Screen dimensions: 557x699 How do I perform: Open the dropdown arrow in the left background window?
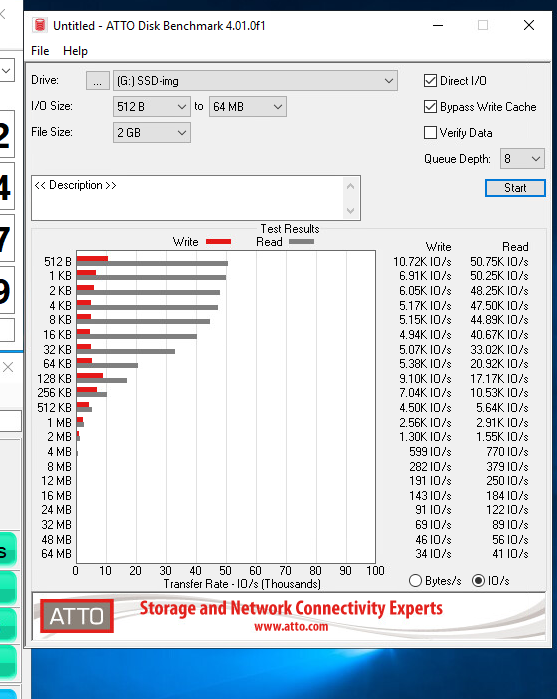click(6, 70)
